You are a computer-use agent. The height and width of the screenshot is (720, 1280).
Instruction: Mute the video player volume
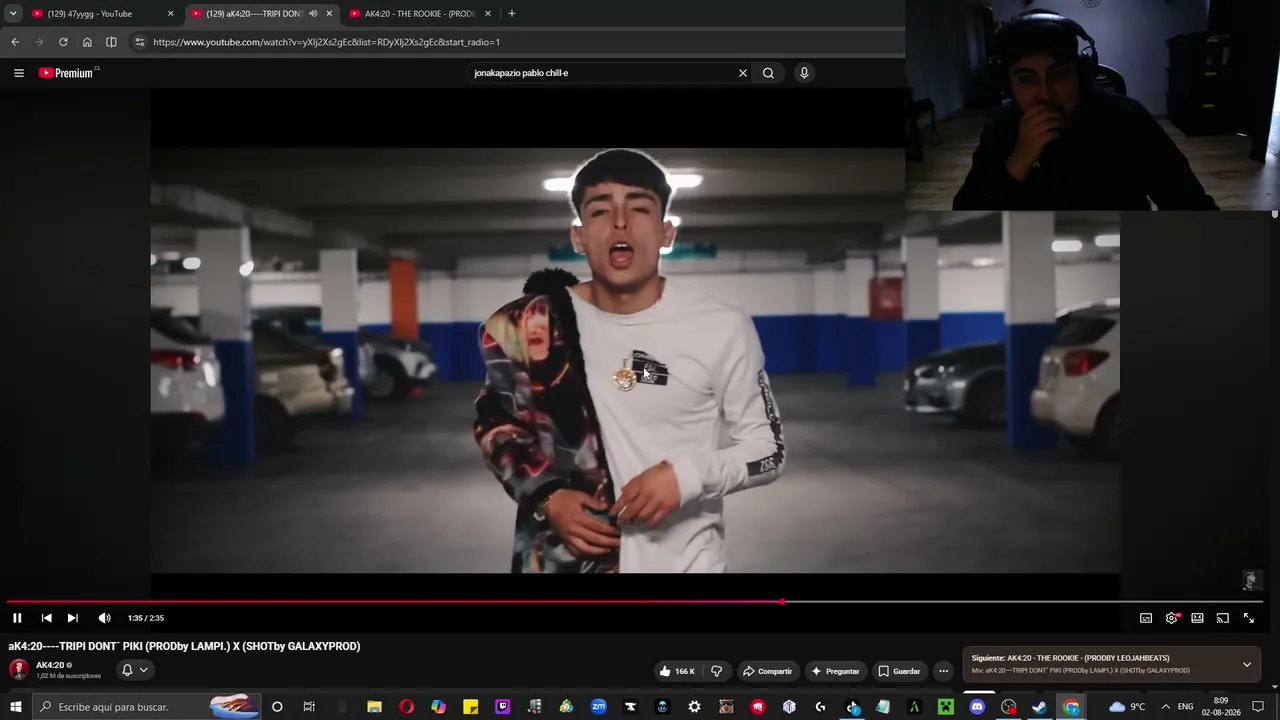tap(104, 618)
